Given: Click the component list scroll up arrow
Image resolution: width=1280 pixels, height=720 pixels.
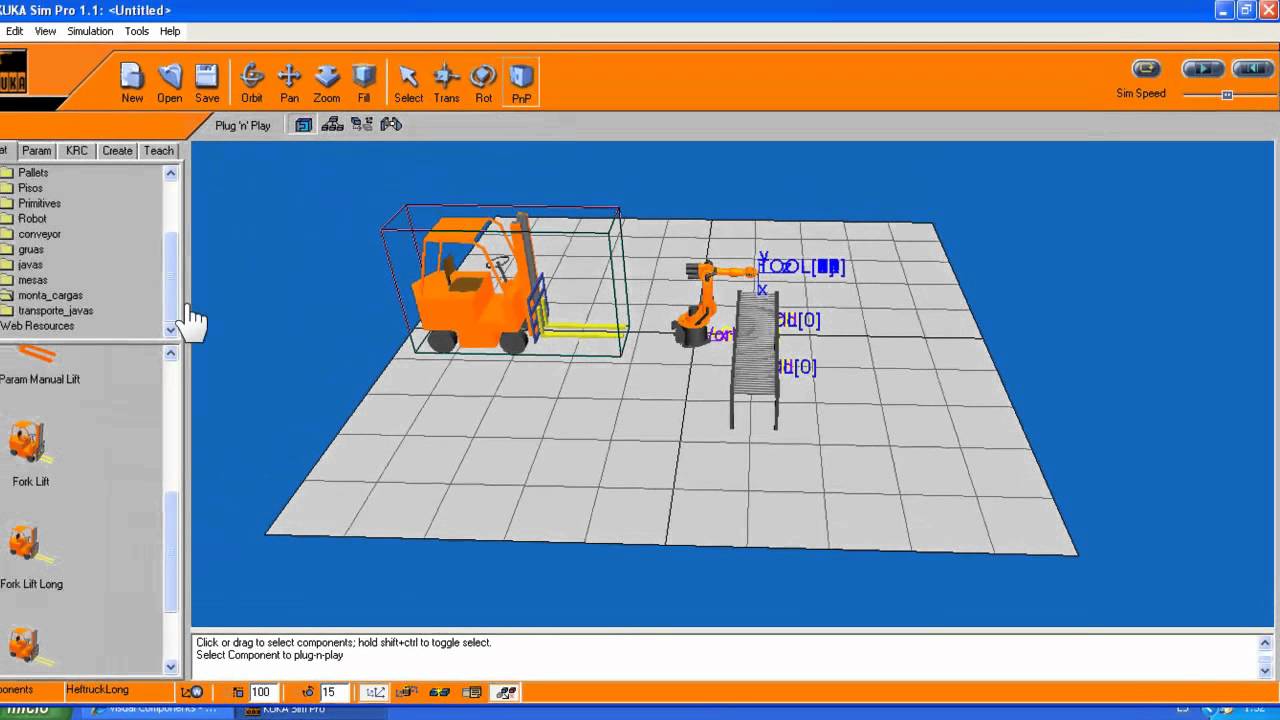Looking at the screenshot, I should tap(170, 353).
